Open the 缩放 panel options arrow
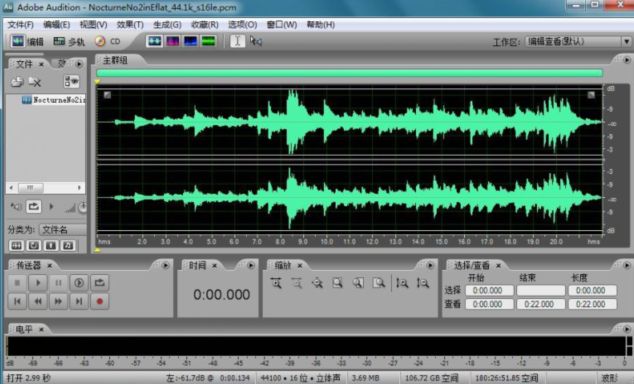The image size is (634, 384). point(430,266)
